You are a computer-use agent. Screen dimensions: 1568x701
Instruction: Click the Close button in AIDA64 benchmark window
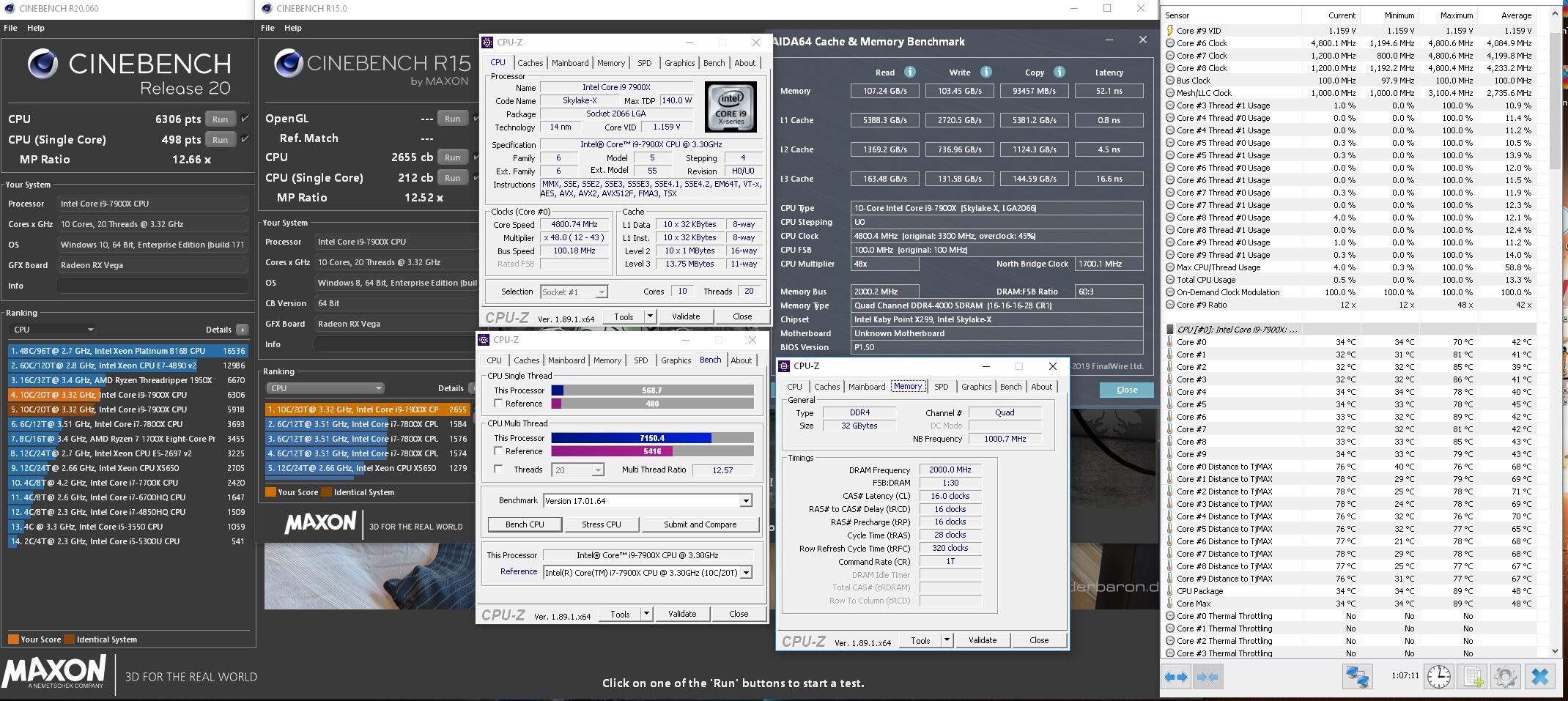[x=1126, y=390]
